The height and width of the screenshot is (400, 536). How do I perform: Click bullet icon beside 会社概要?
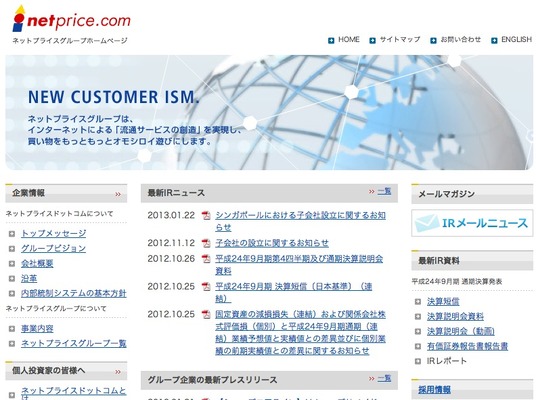coord(12,264)
